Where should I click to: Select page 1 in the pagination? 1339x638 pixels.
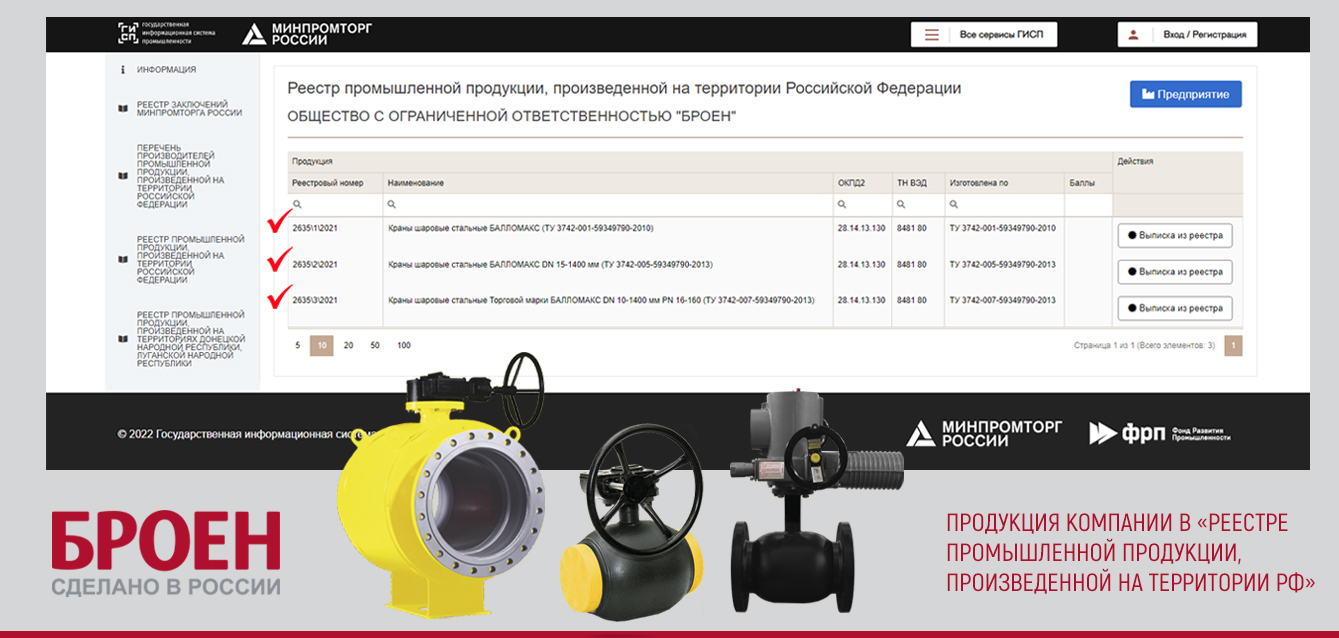(1233, 345)
